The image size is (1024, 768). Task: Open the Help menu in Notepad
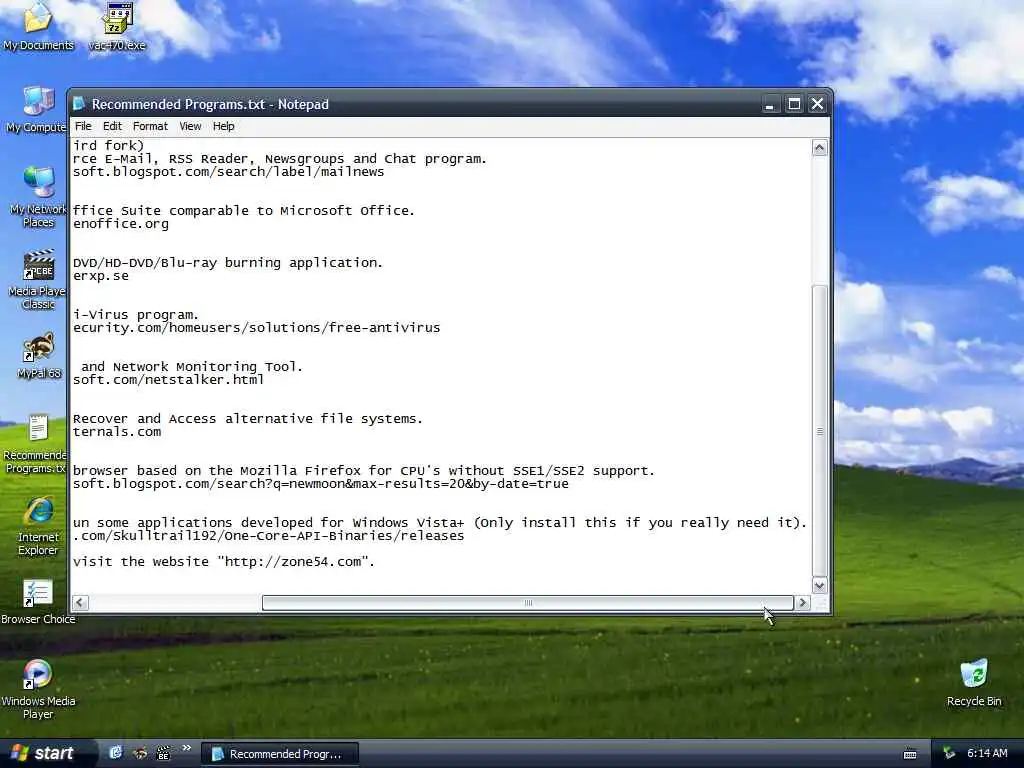coord(223,126)
